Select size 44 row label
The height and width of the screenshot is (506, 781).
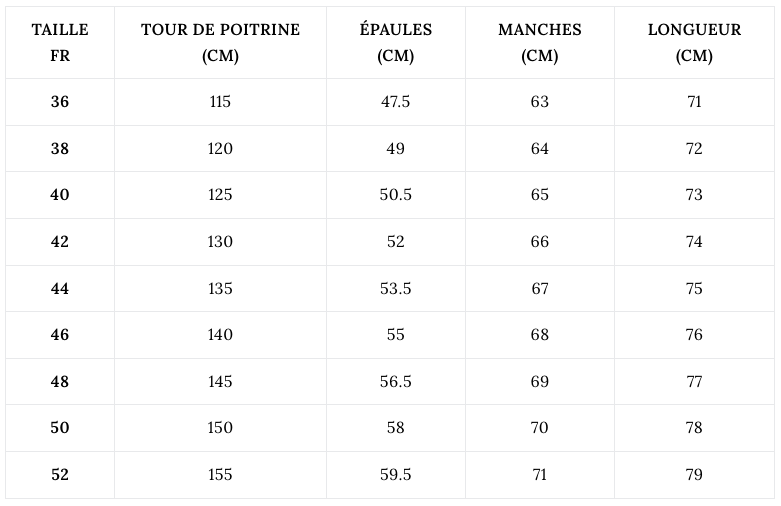coord(60,288)
